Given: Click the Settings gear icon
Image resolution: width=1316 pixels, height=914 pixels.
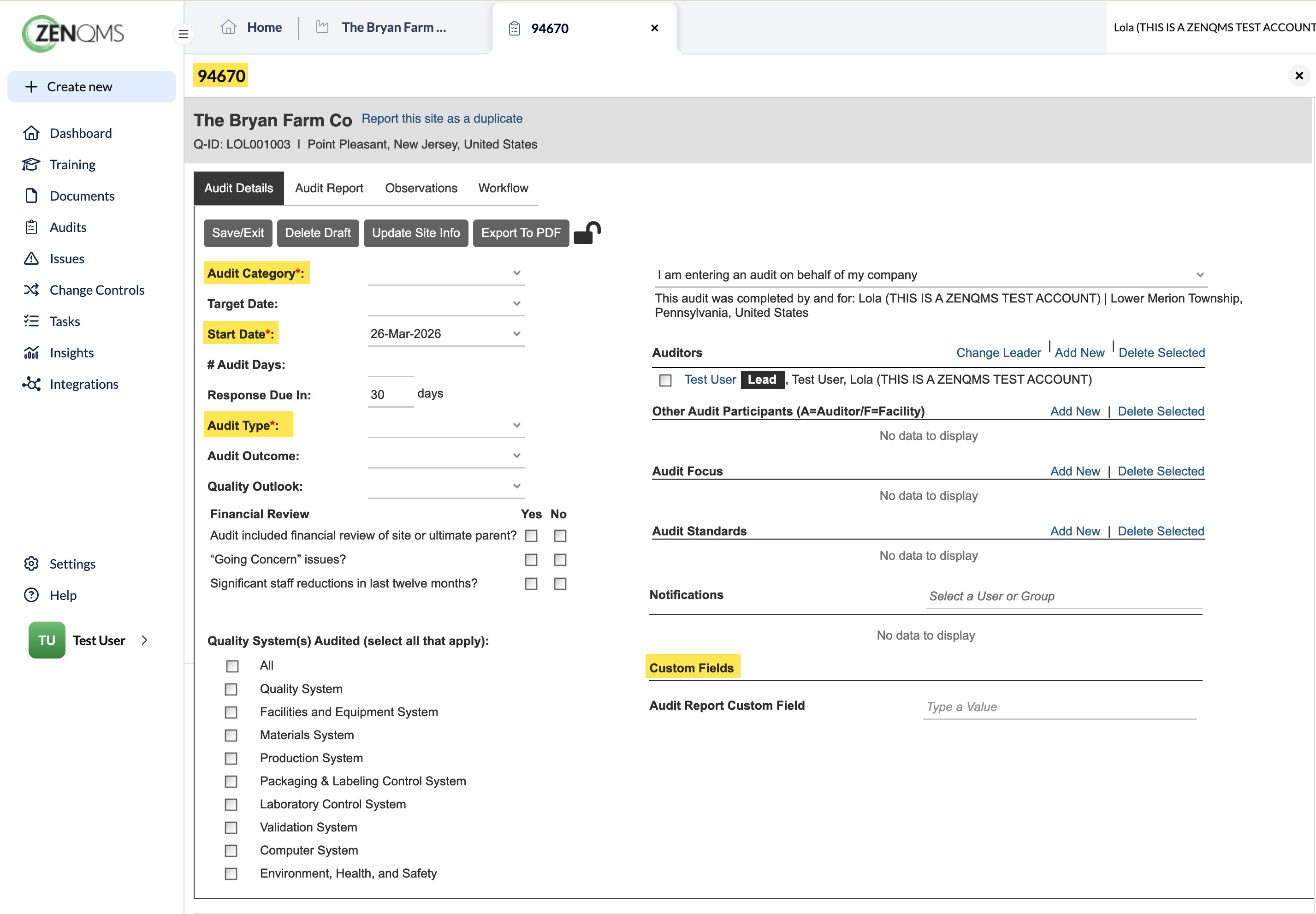Looking at the screenshot, I should (x=31, y=564).
